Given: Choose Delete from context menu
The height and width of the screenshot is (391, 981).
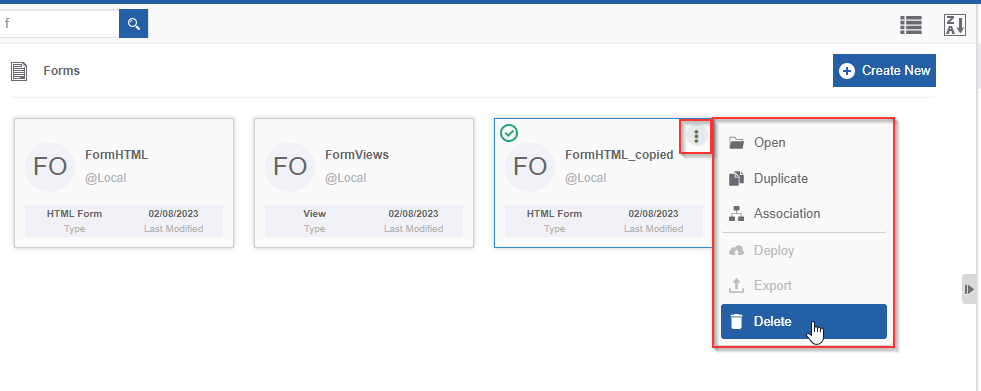Looking at the screenshot, I should [x=804, y=322].
